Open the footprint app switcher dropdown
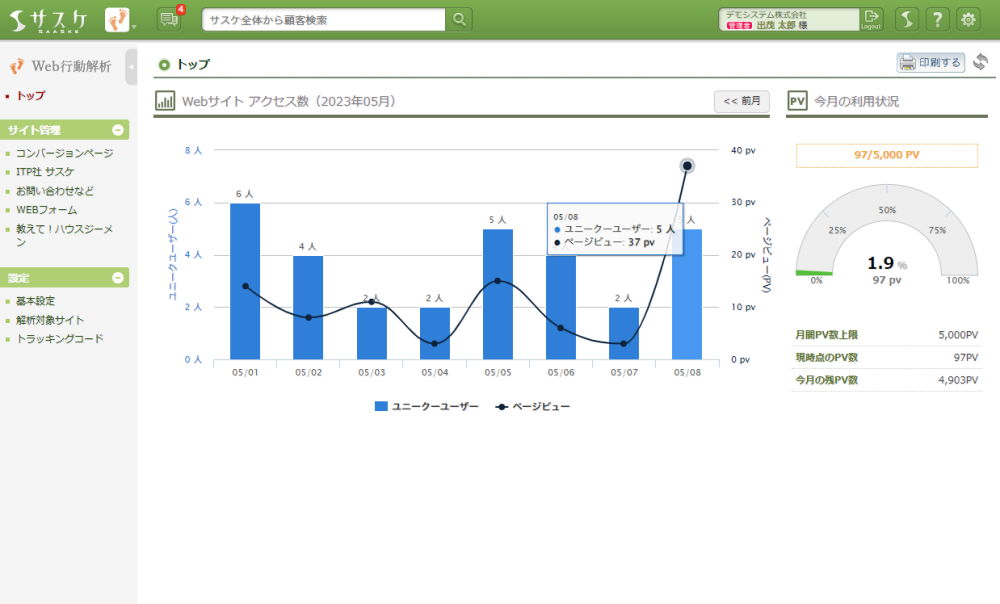 click(x=120, y=19)
